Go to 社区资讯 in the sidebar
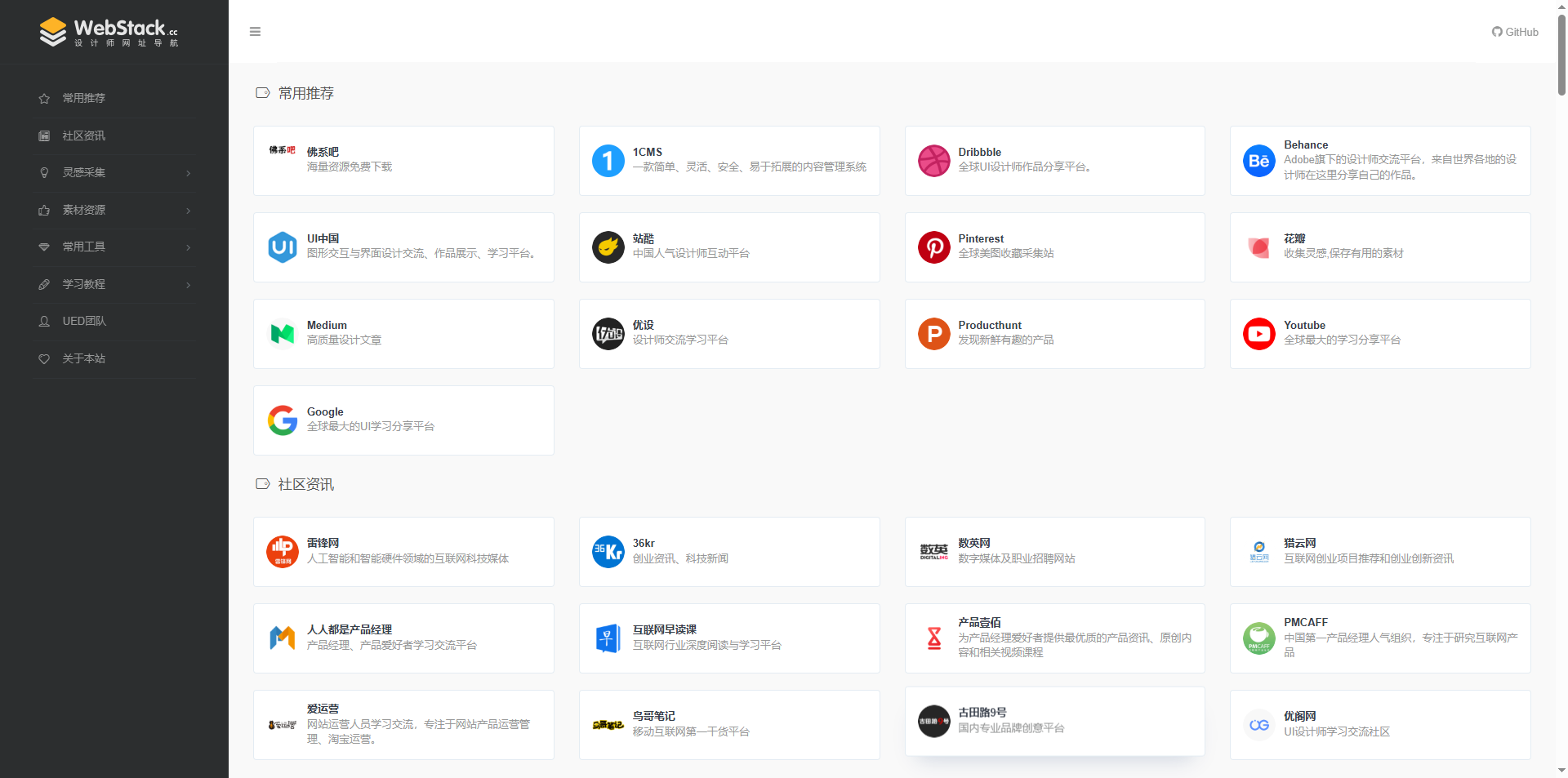Screen dimensions: 1568x778 point(84,136)
